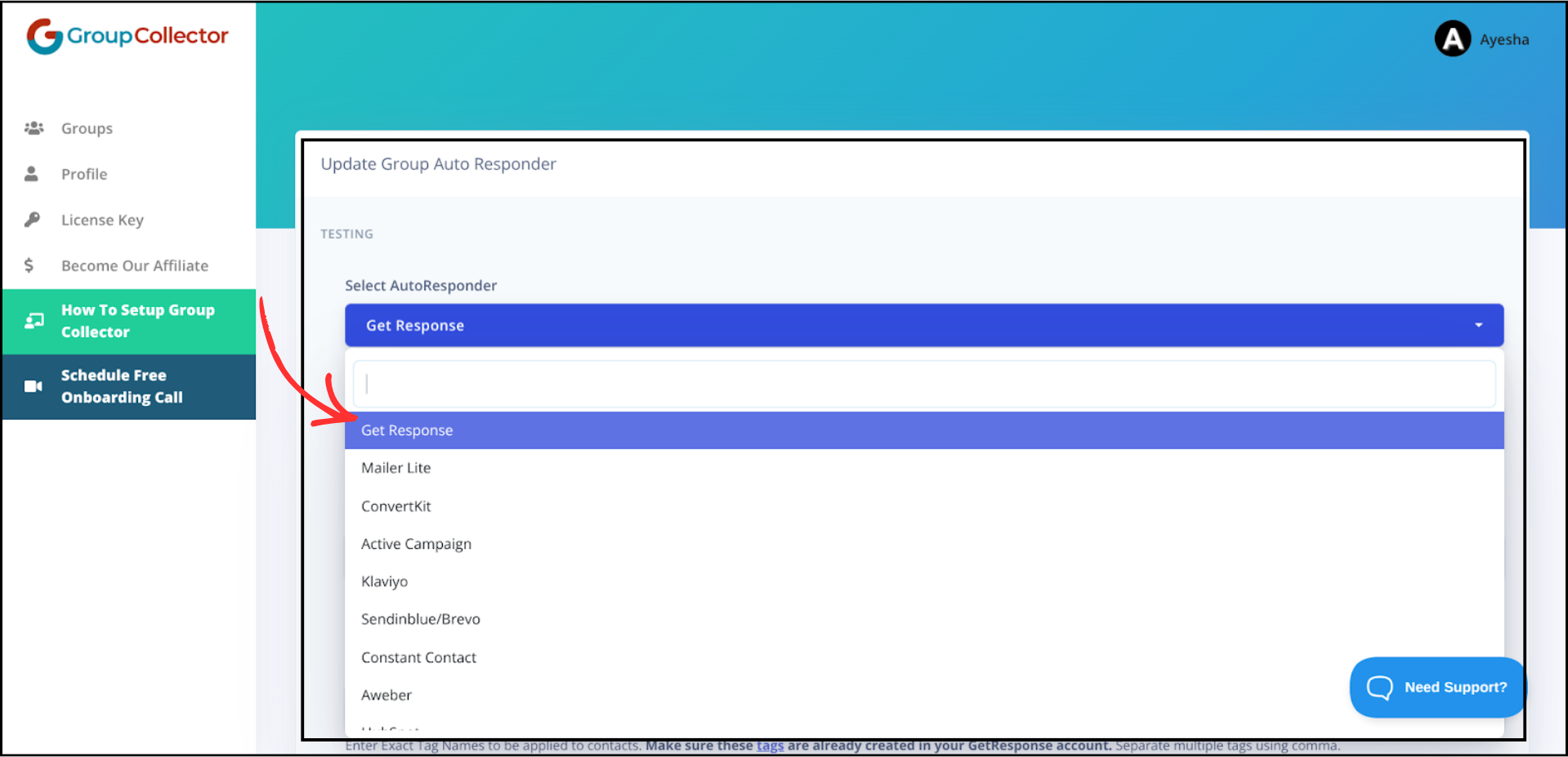
Task: Click the Group Collector logo
Action: coord(126,35)
